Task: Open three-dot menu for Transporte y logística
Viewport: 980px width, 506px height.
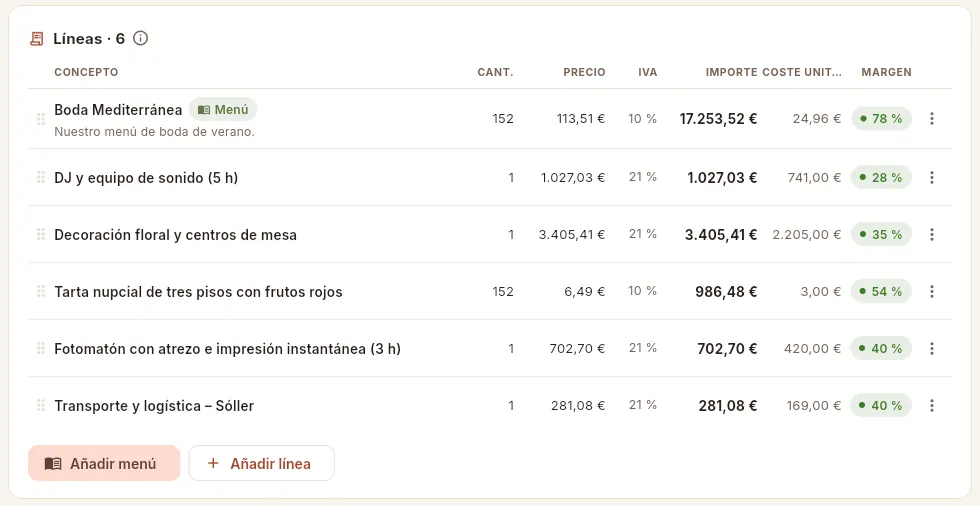Action: tap(931, 405)
